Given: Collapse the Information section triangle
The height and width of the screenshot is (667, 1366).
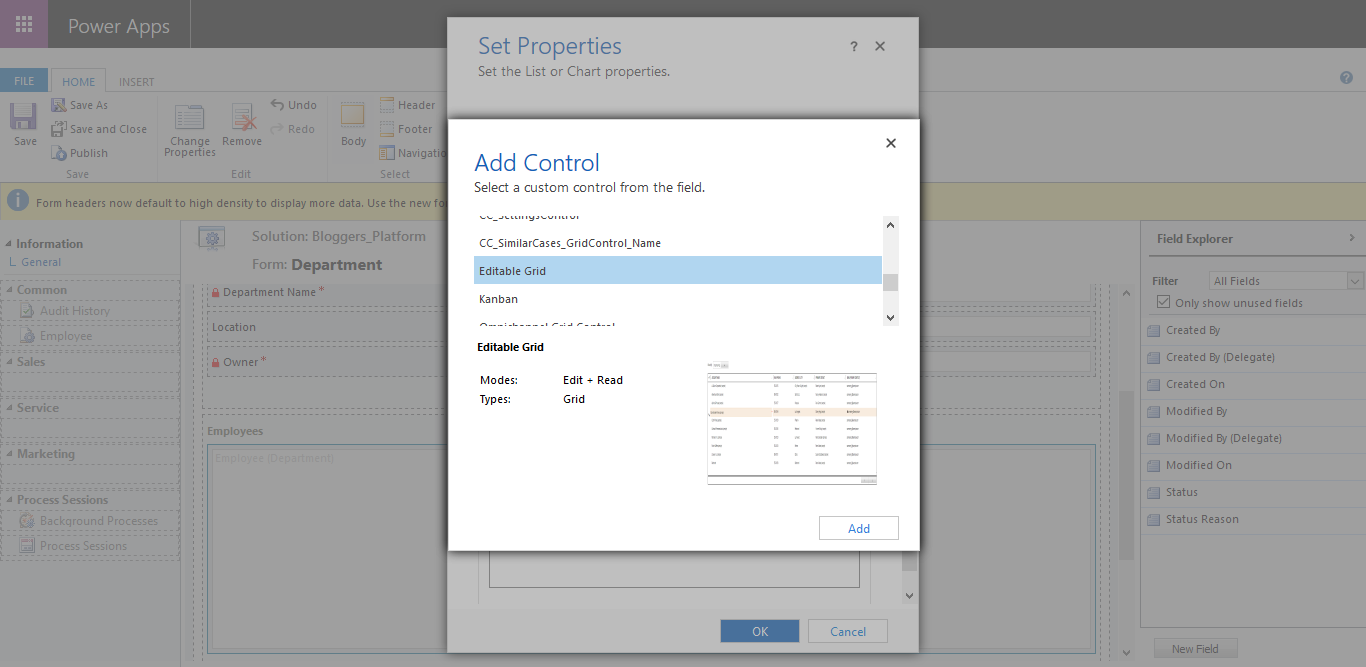Looking at the screenshot, I should coord(9,244).
